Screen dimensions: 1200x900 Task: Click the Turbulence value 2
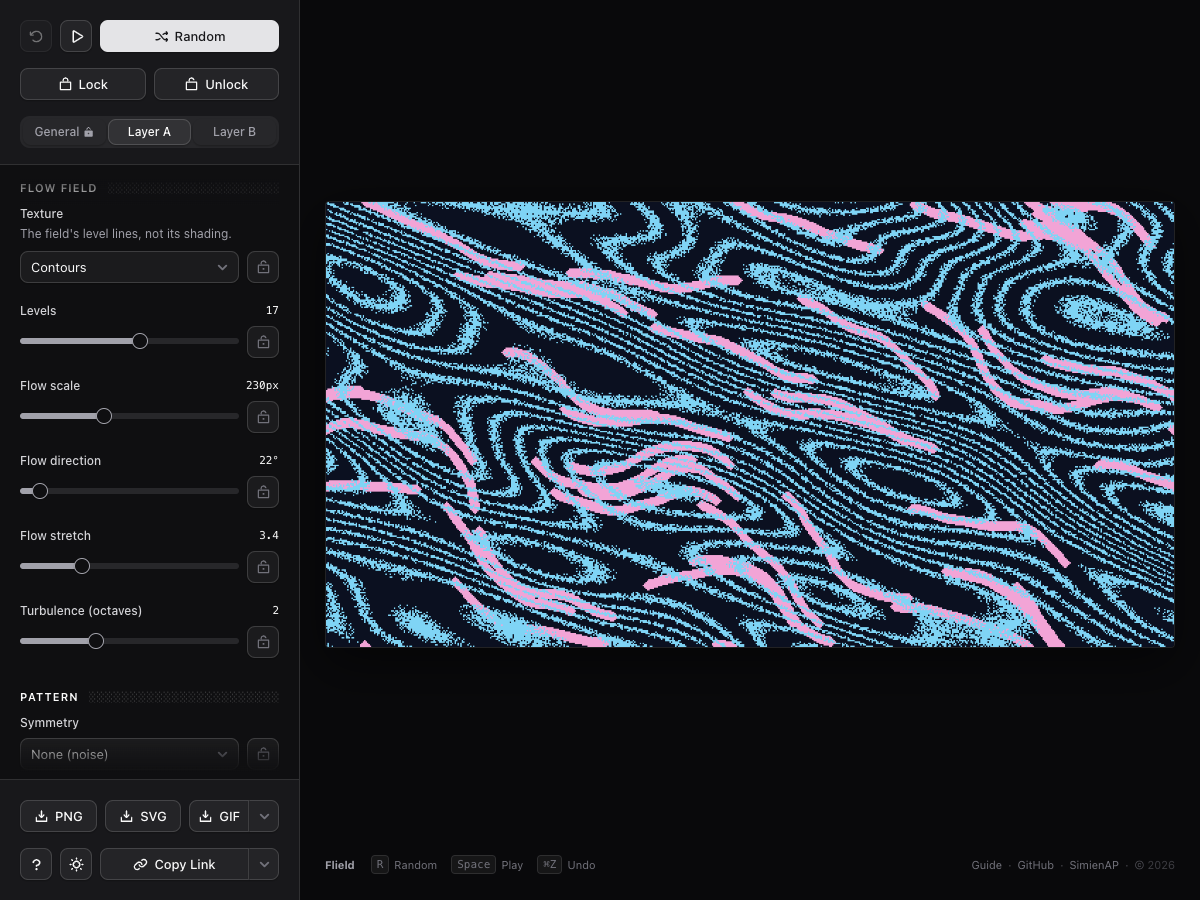(275, 610)
